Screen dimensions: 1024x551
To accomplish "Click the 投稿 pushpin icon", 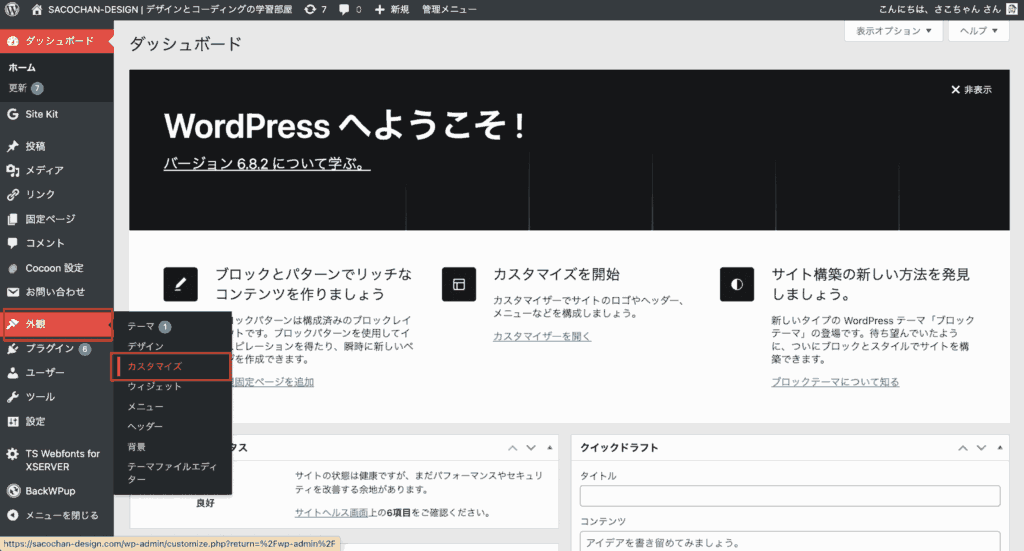I will pos(12,146).
